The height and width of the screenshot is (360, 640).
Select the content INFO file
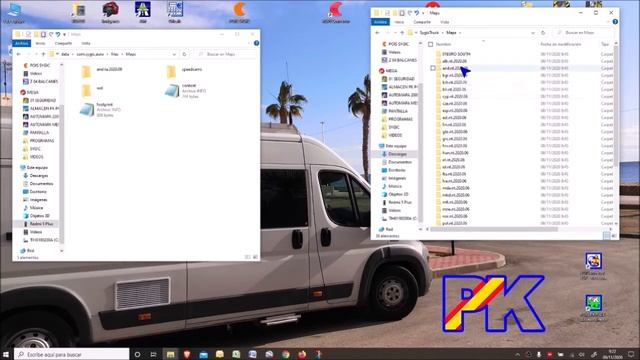click(x=184, y=91)
